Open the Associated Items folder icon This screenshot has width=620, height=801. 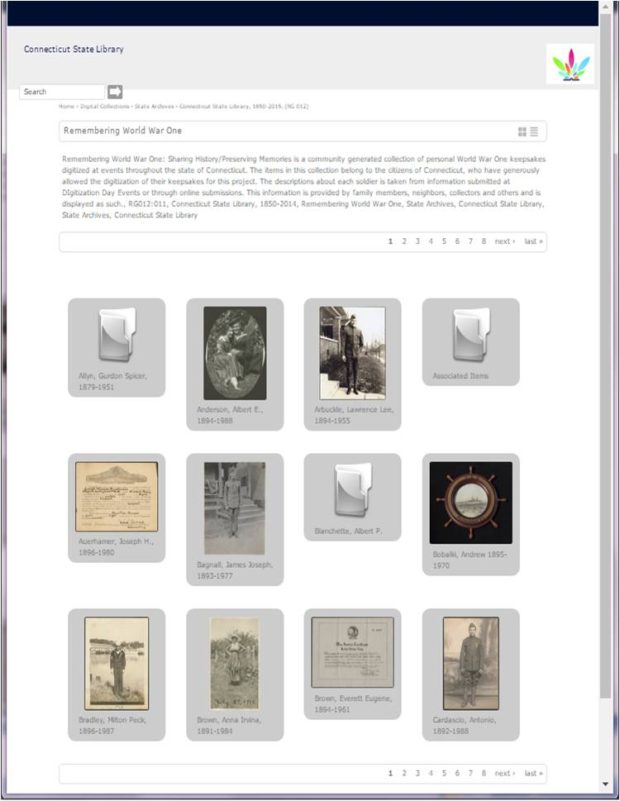[471, 335]
